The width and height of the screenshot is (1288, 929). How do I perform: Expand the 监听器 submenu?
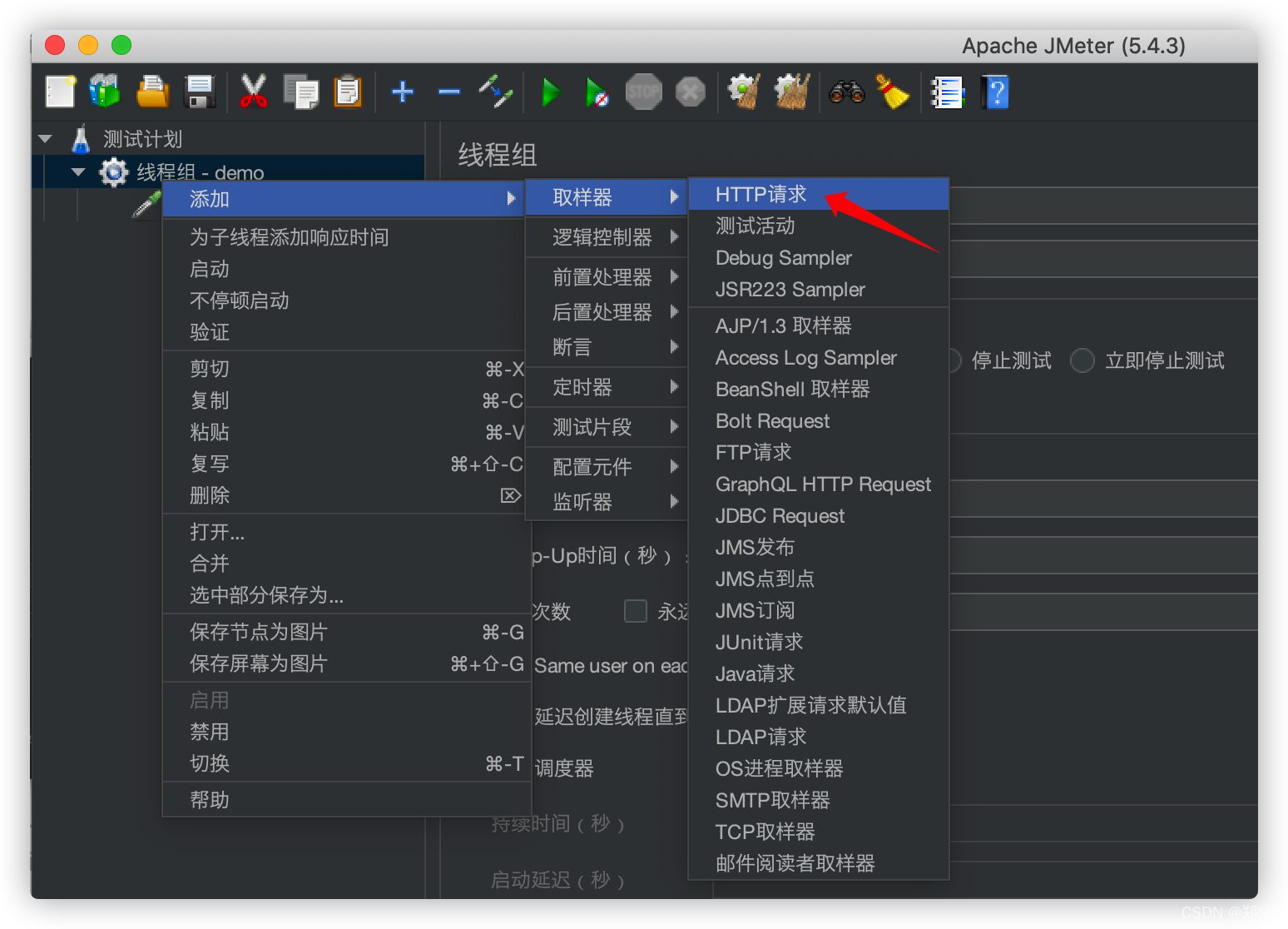click(606, 502)
